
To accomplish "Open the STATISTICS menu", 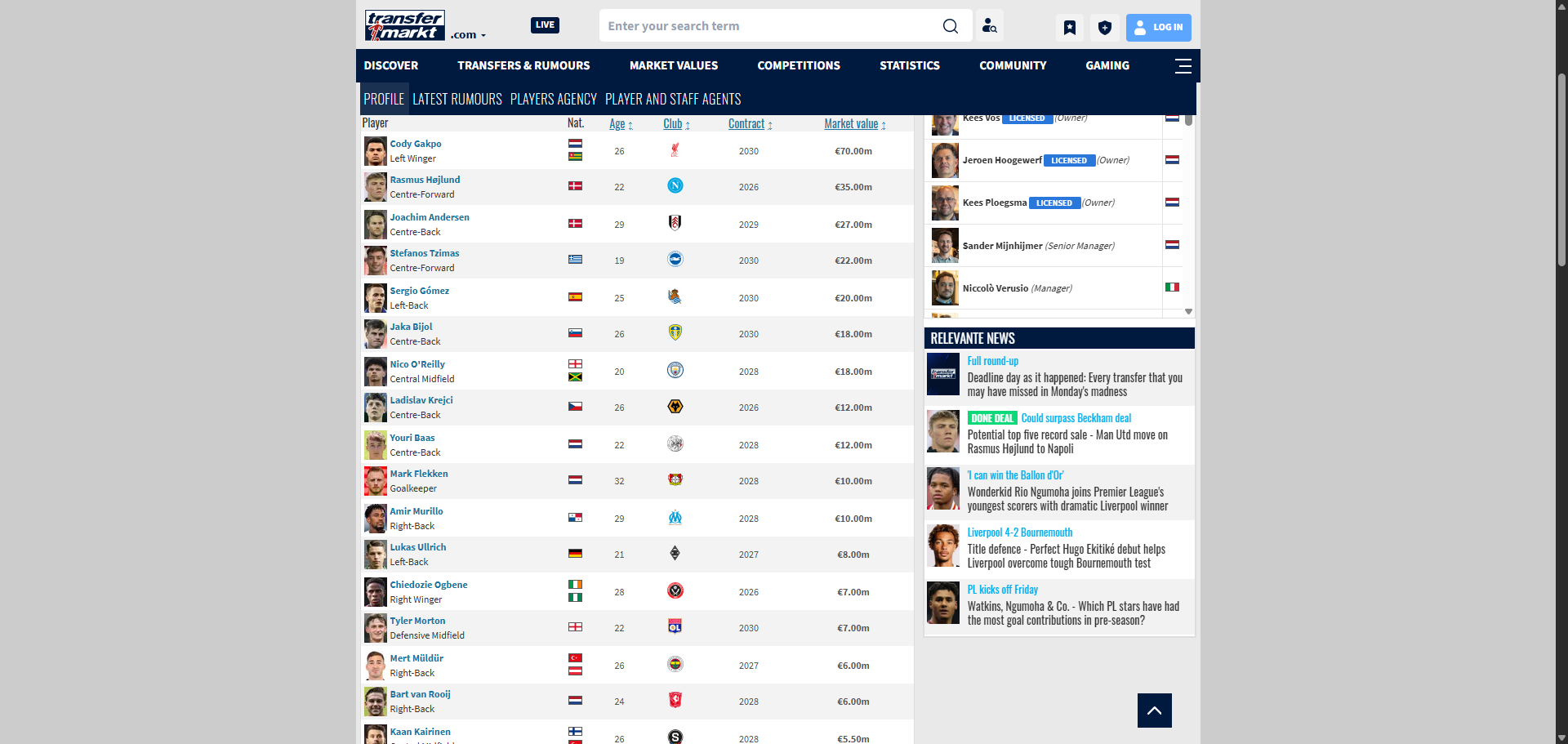I will click(910, 65).
